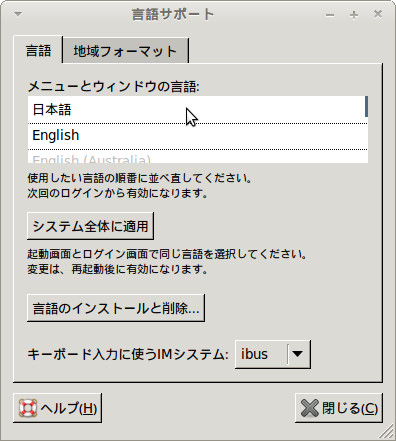Click the X icon on the 閉じる button
Image resolution: width=396 pixels, height=441 pixels.
click(310, 408)
